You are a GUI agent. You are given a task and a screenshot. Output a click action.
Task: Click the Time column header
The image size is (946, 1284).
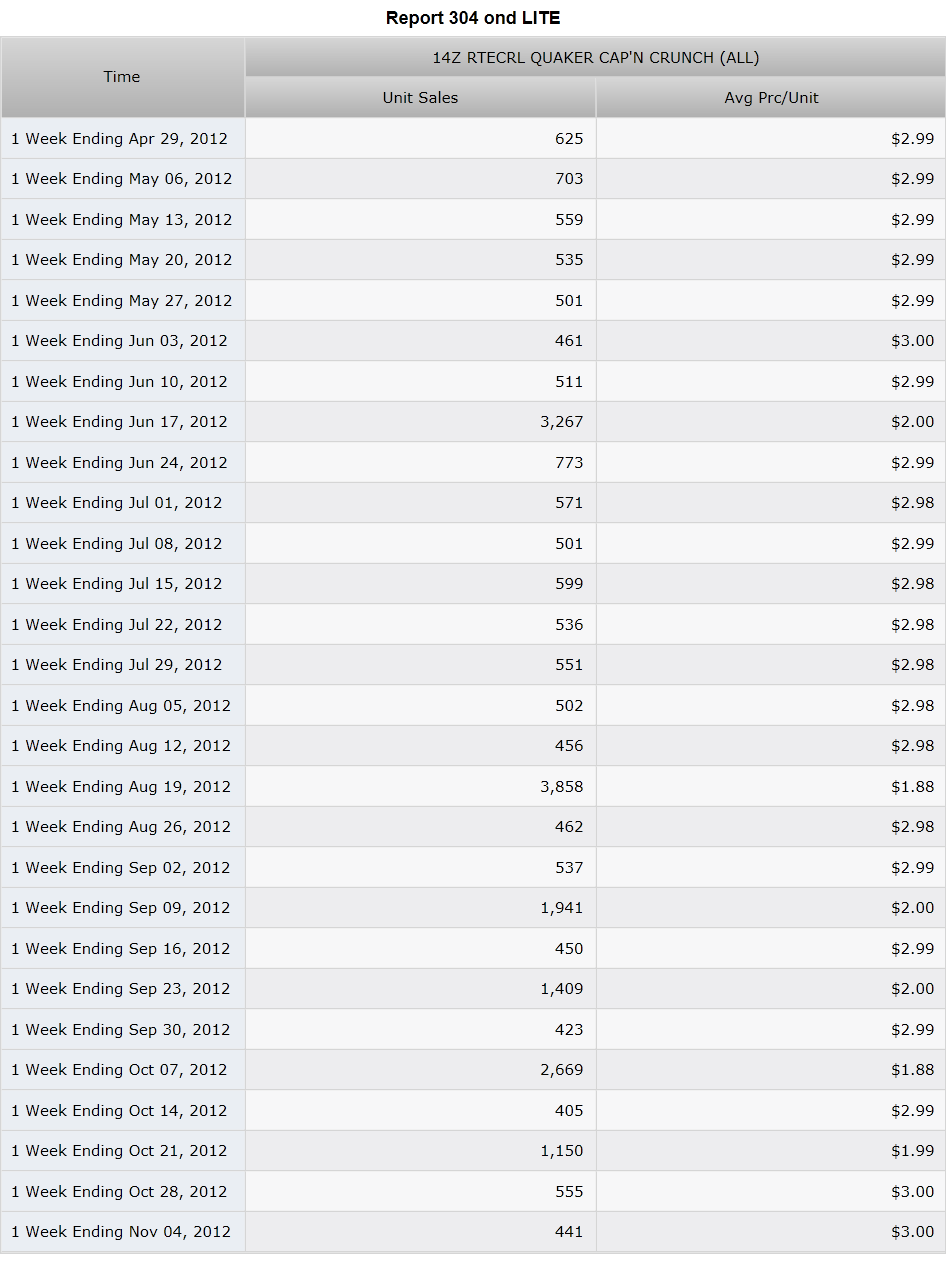point(122,77)
